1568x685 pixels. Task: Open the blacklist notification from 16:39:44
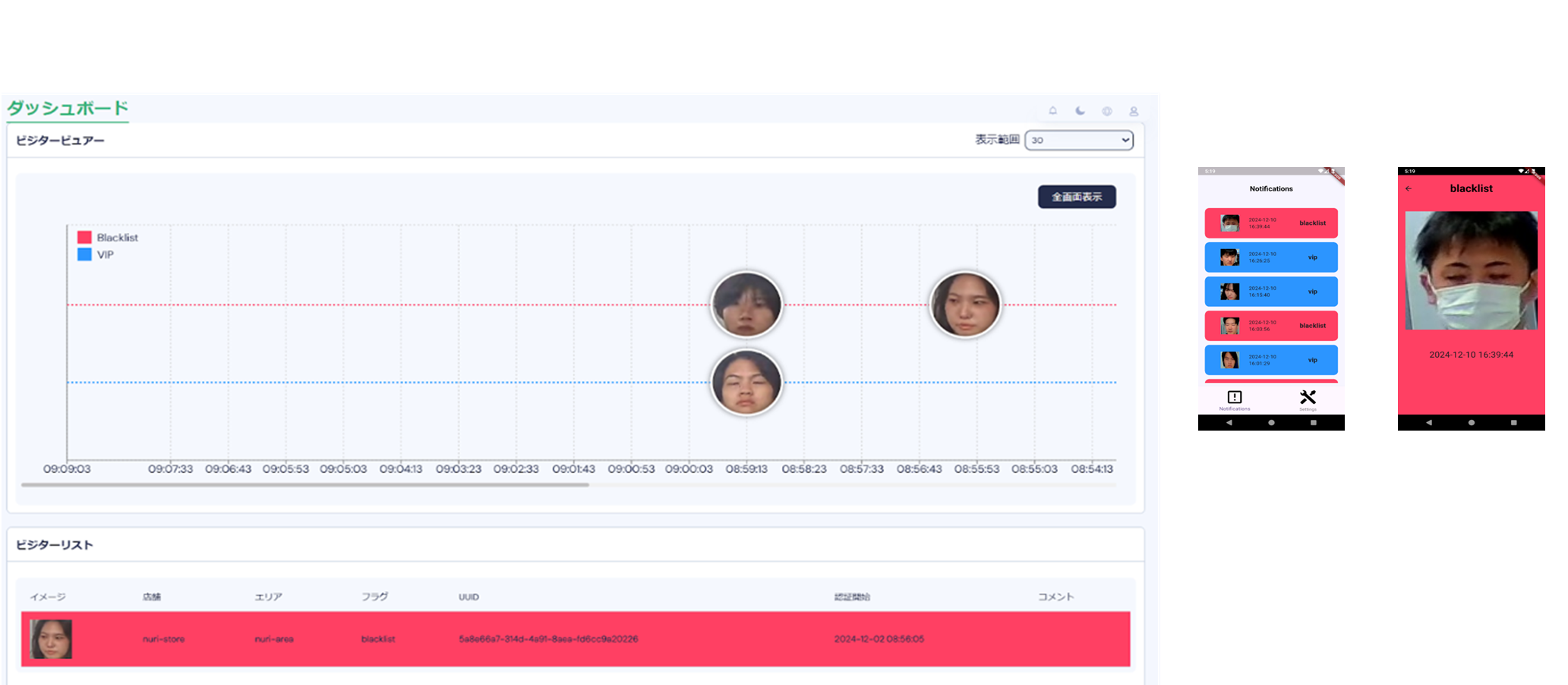1270,223
